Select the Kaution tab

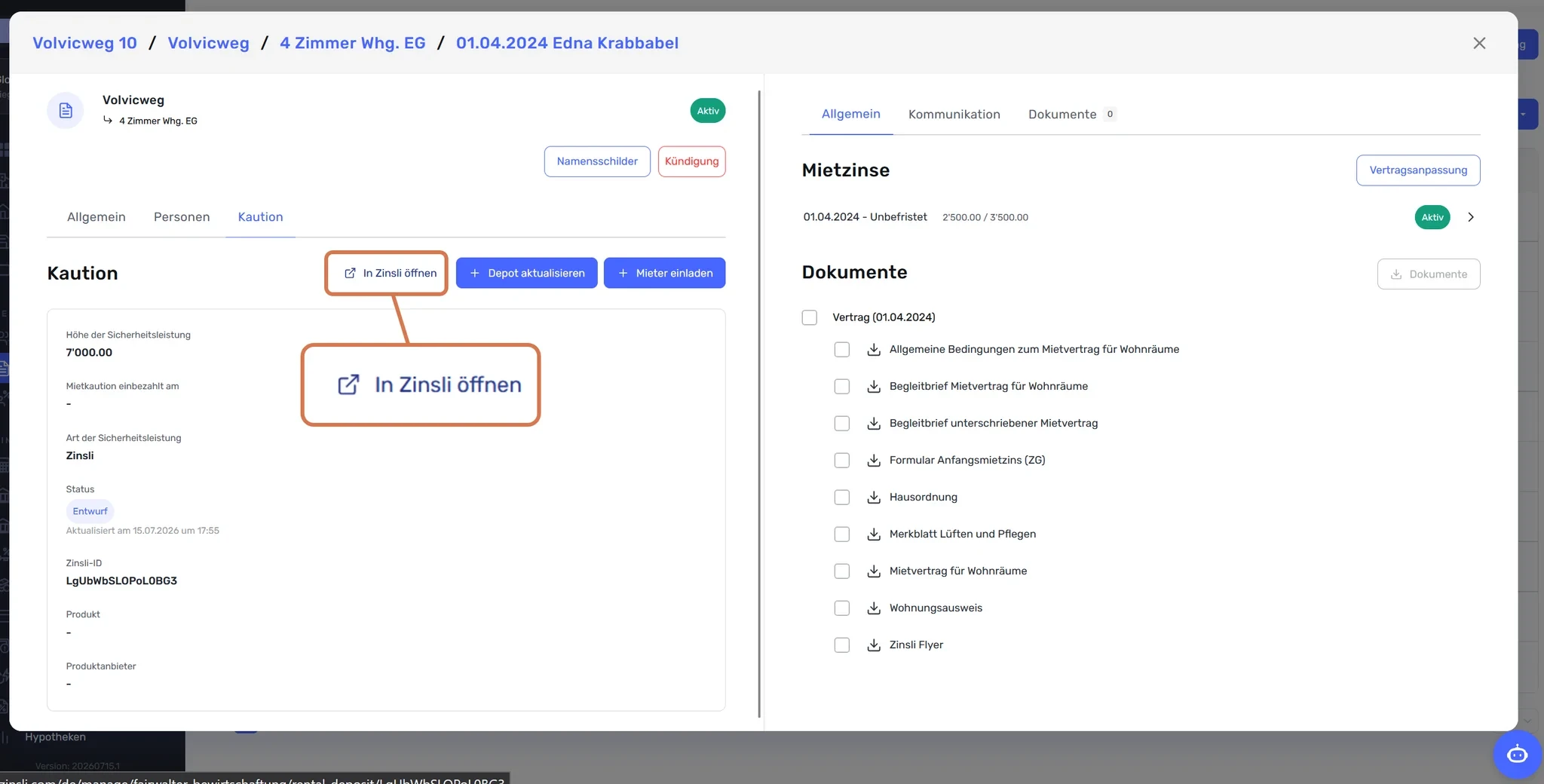tap(261, 217)
